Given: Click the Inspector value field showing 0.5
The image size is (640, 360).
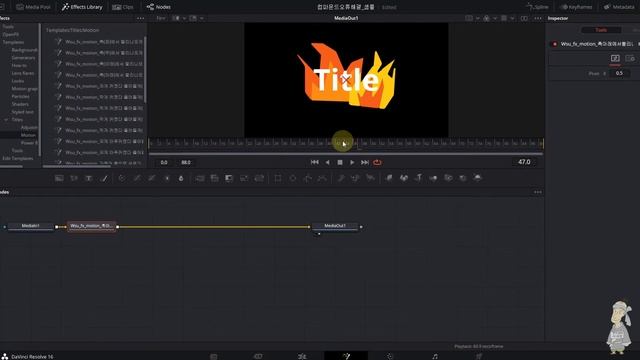Looking at the screenshot, I should [619, 73].
